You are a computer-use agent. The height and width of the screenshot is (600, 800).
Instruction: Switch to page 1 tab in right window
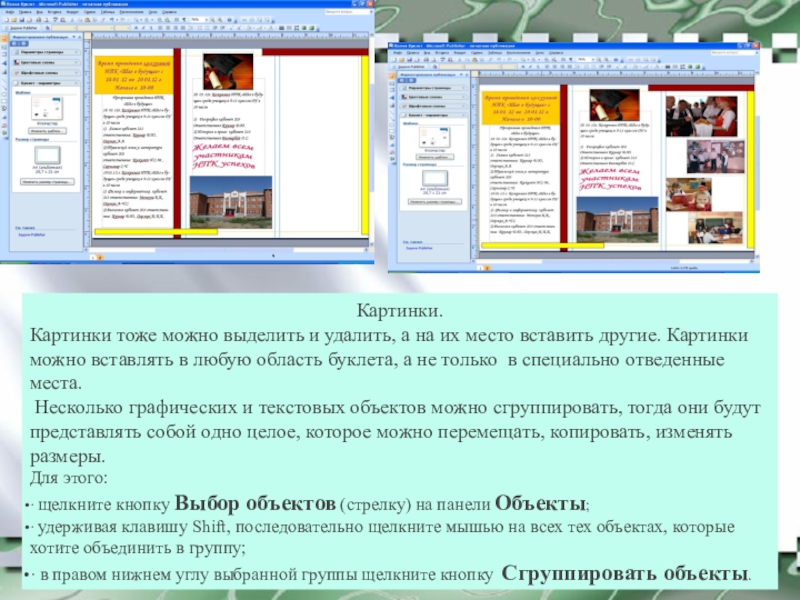[480, 268]
